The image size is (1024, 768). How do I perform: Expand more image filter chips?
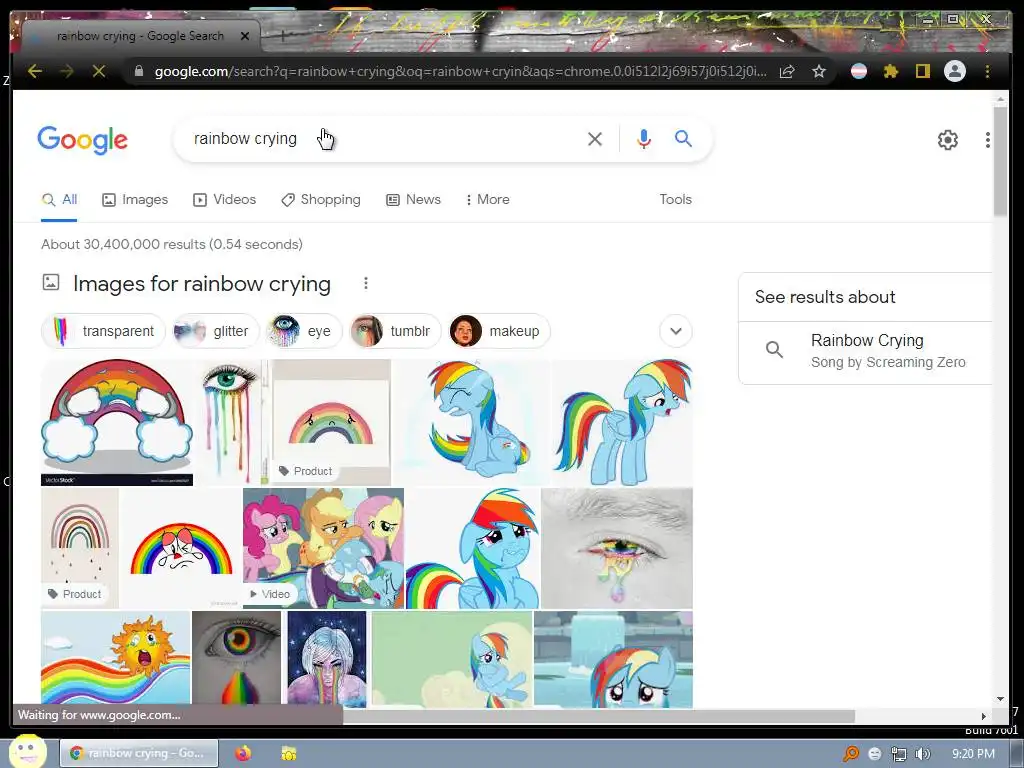(676, 331)
